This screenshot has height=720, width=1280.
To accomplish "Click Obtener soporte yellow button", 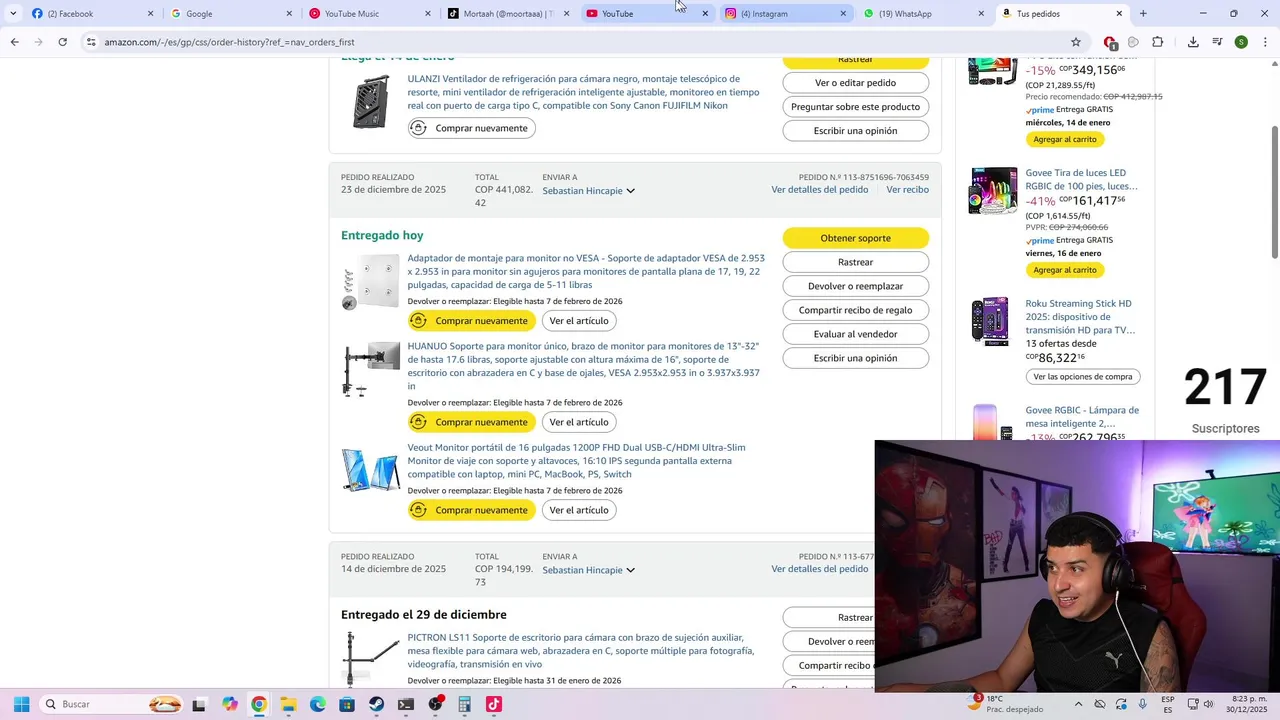I will [855, 238].
